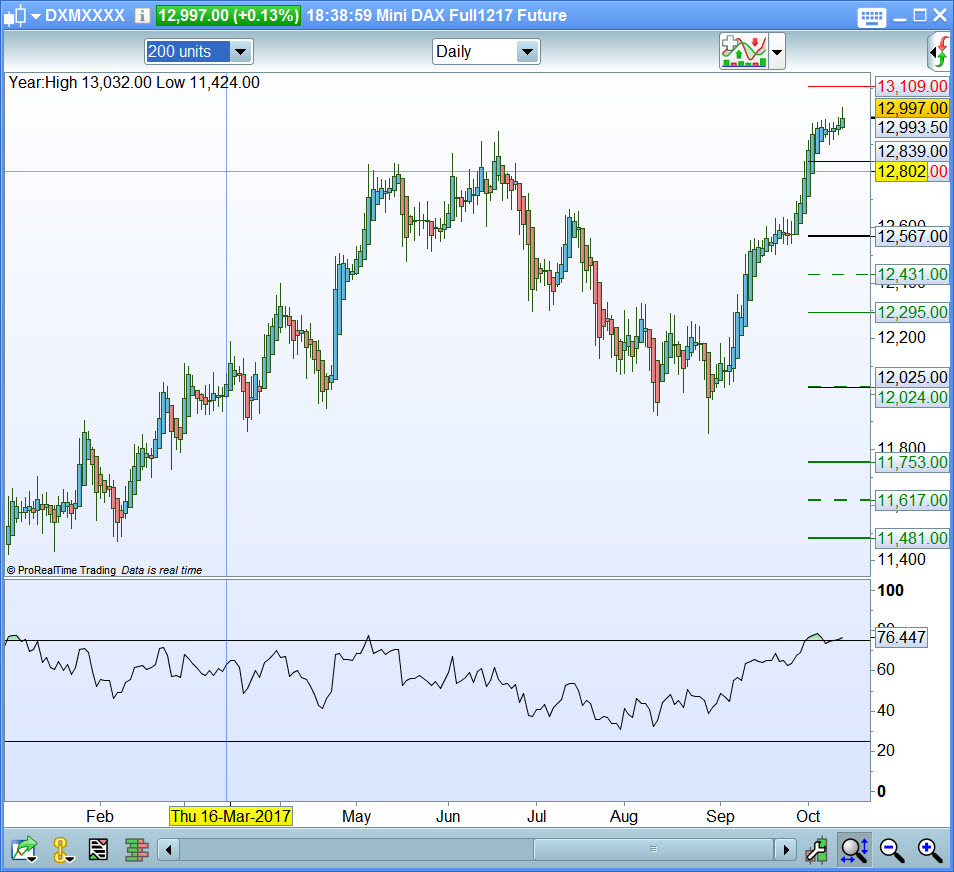Click the Year:High 13,032.00 Low 11,424.00 text
This screenshot has height=872, width=954.
tap(134, 82)
